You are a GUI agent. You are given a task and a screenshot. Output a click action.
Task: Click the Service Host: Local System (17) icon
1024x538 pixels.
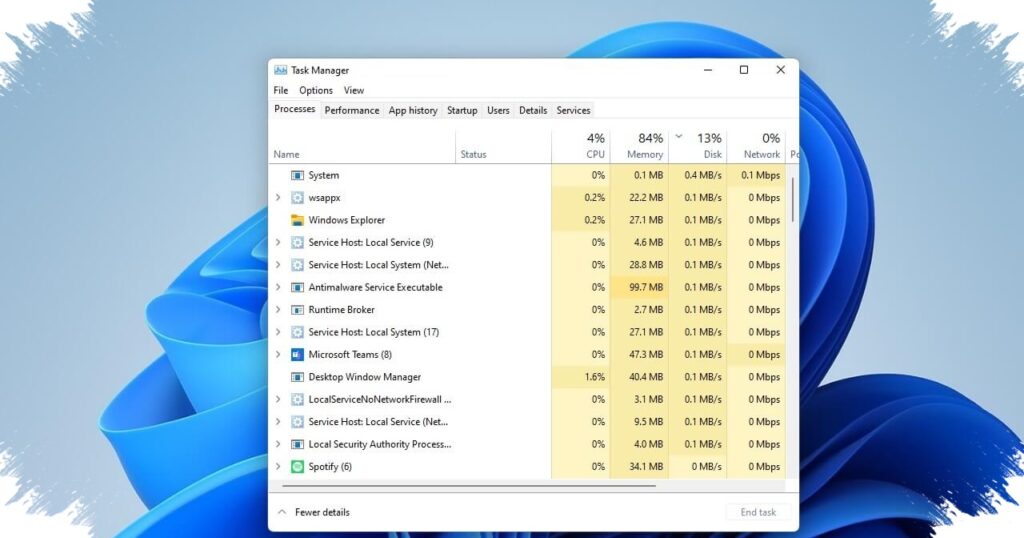pos(297,332)
